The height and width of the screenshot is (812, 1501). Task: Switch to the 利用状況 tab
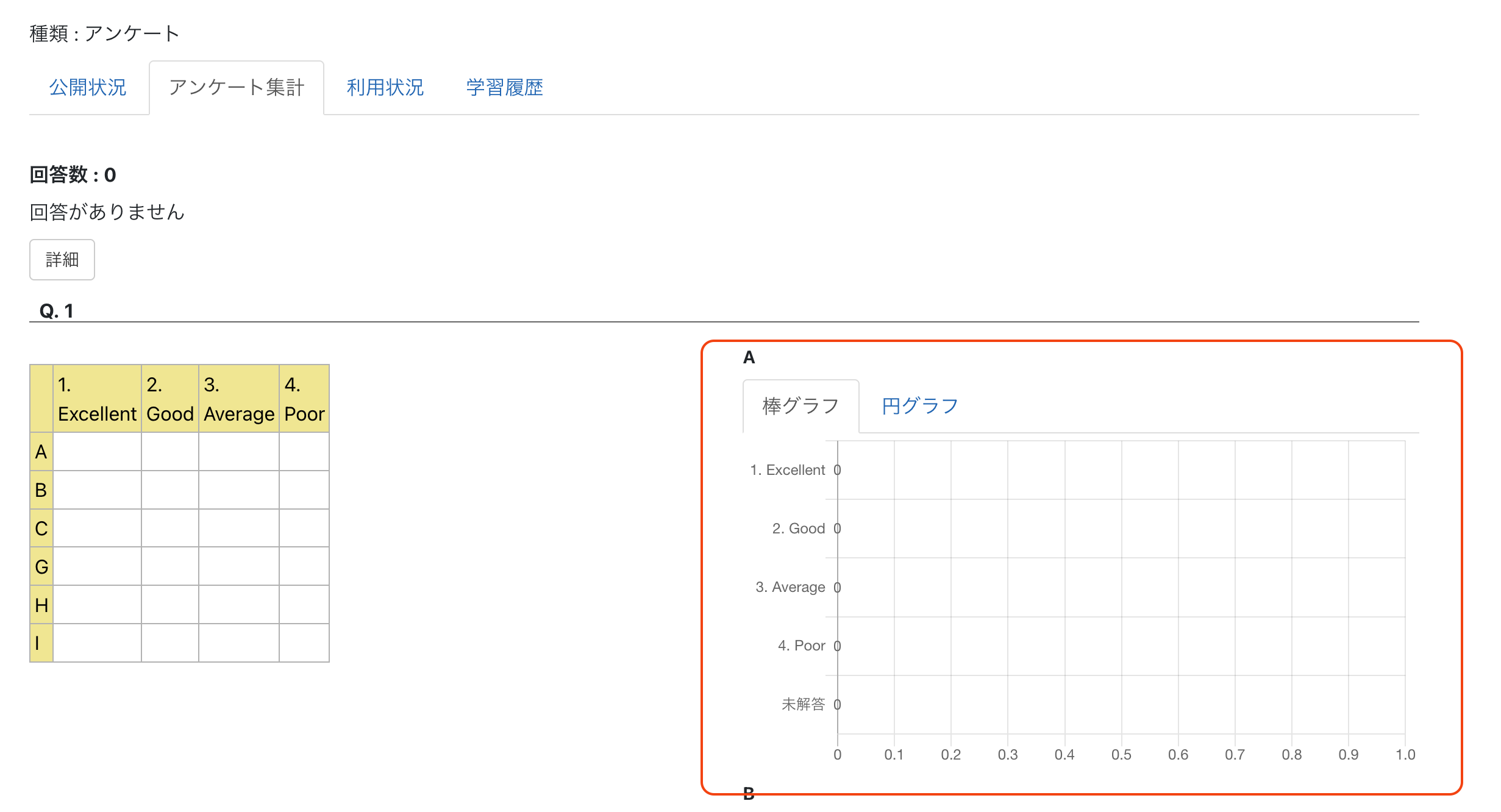pyautogui.click(x=385, y=88)
